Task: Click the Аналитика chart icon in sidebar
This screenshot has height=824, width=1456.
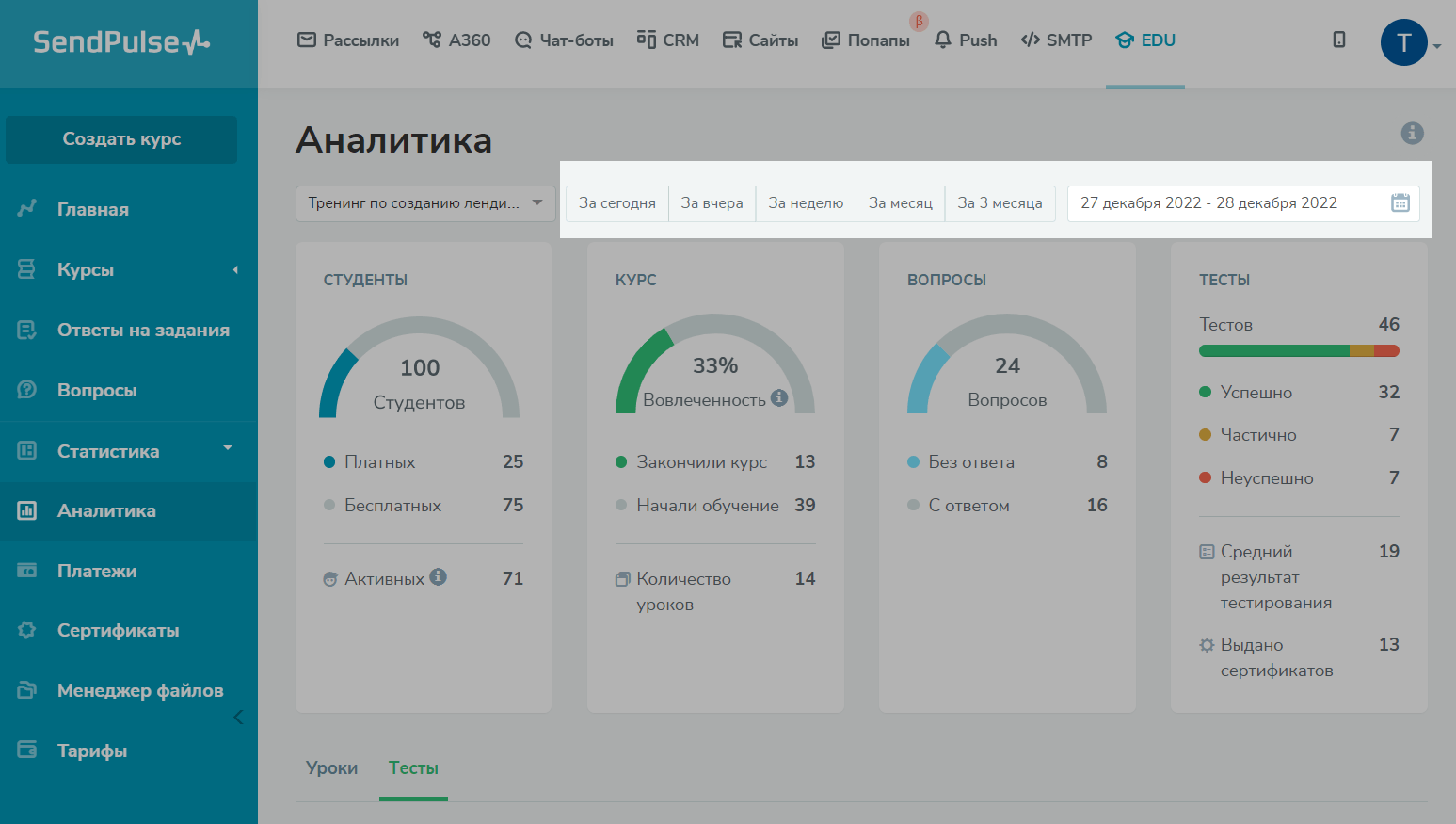Action: point(26,511)
